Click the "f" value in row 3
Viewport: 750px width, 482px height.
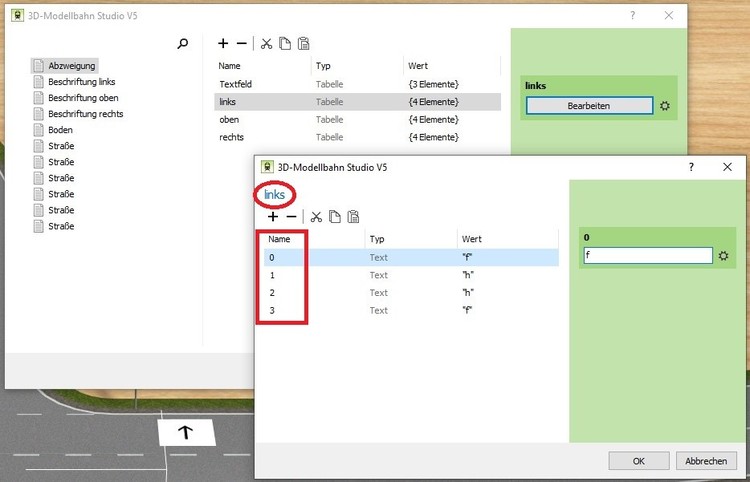[467, 310]
